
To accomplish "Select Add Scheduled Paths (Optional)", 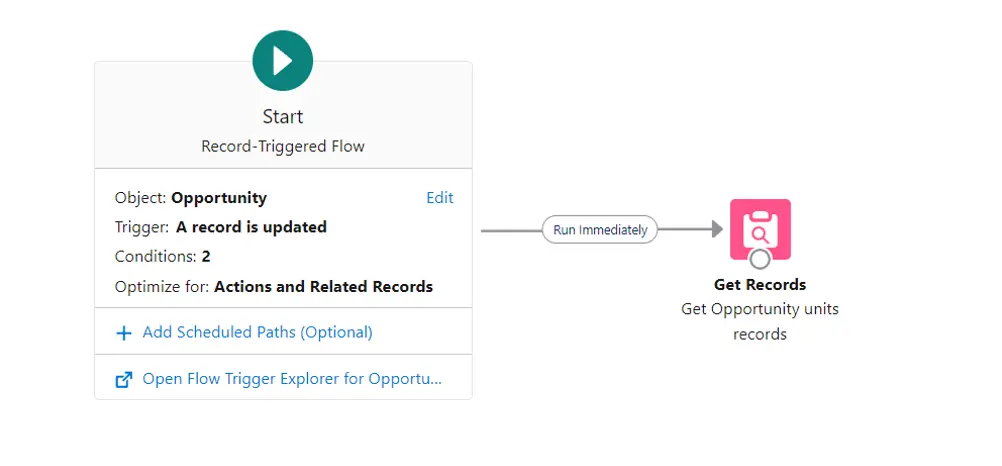I will click(257, 332).
